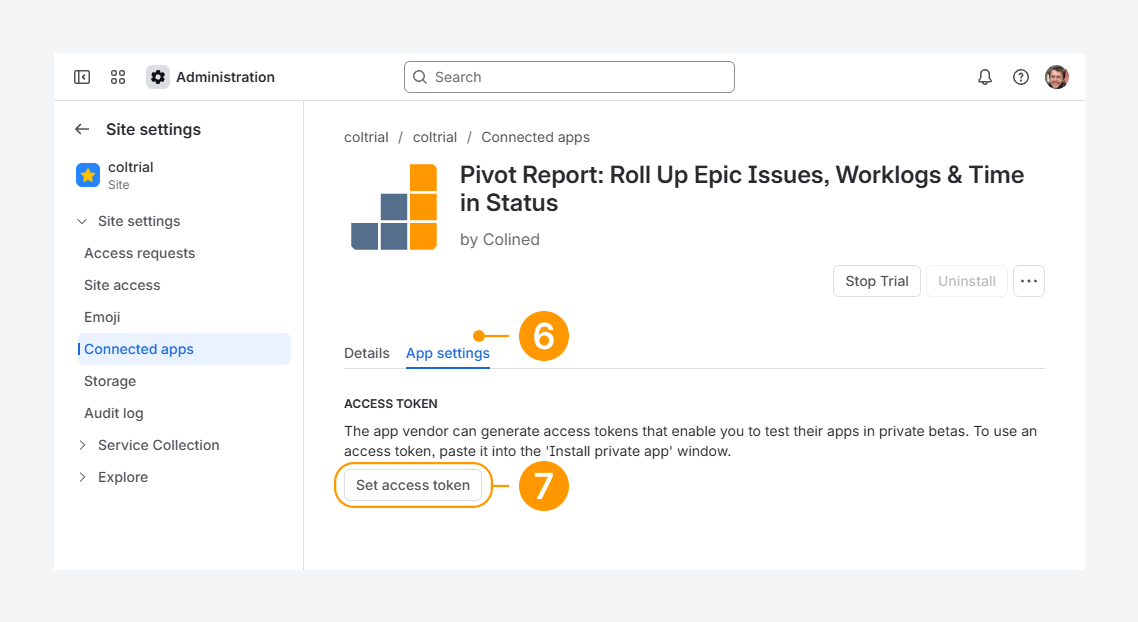
Task: Click the coltrial site star icon
Action: point(88,175)
